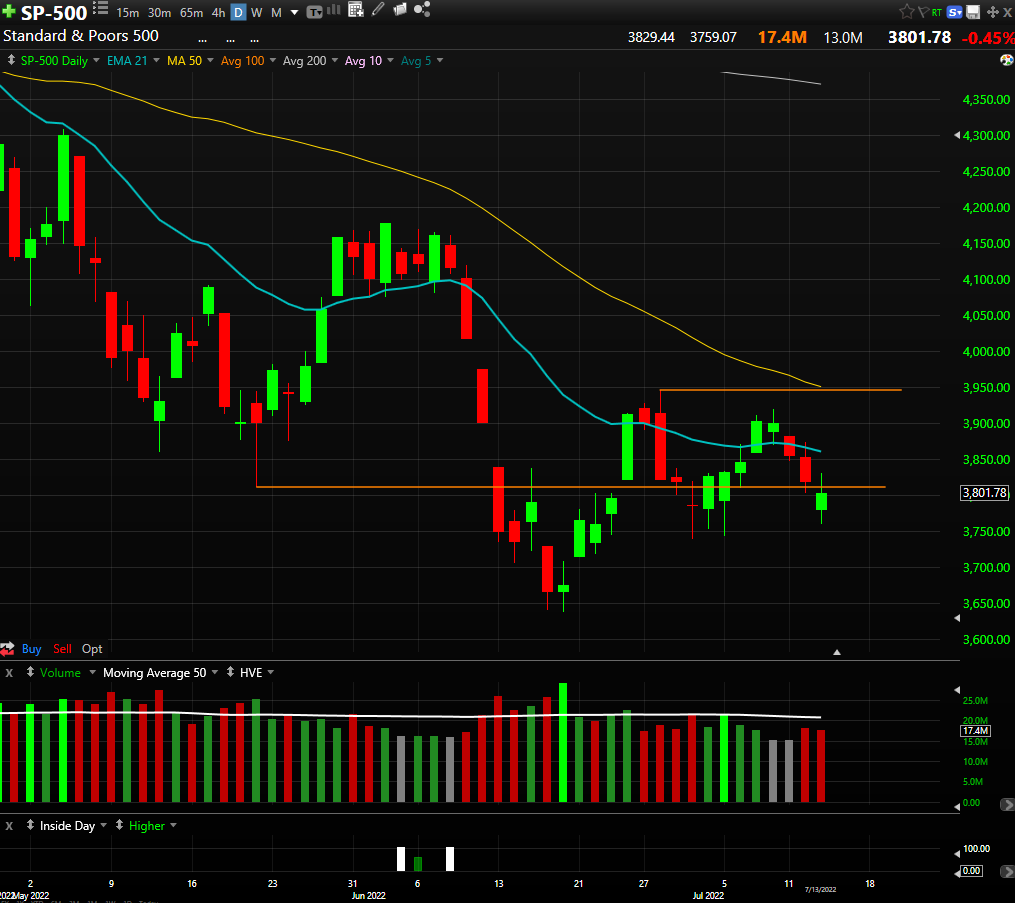This screenshot has height=903, width=1015.
Task: Click the orange 17.4M volume value
Action: click(x=782, y=38)
